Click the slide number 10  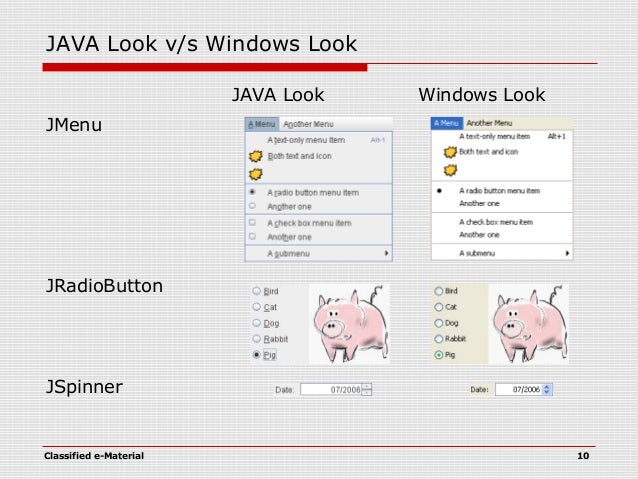pyautogui.click(x=583, y=456)
